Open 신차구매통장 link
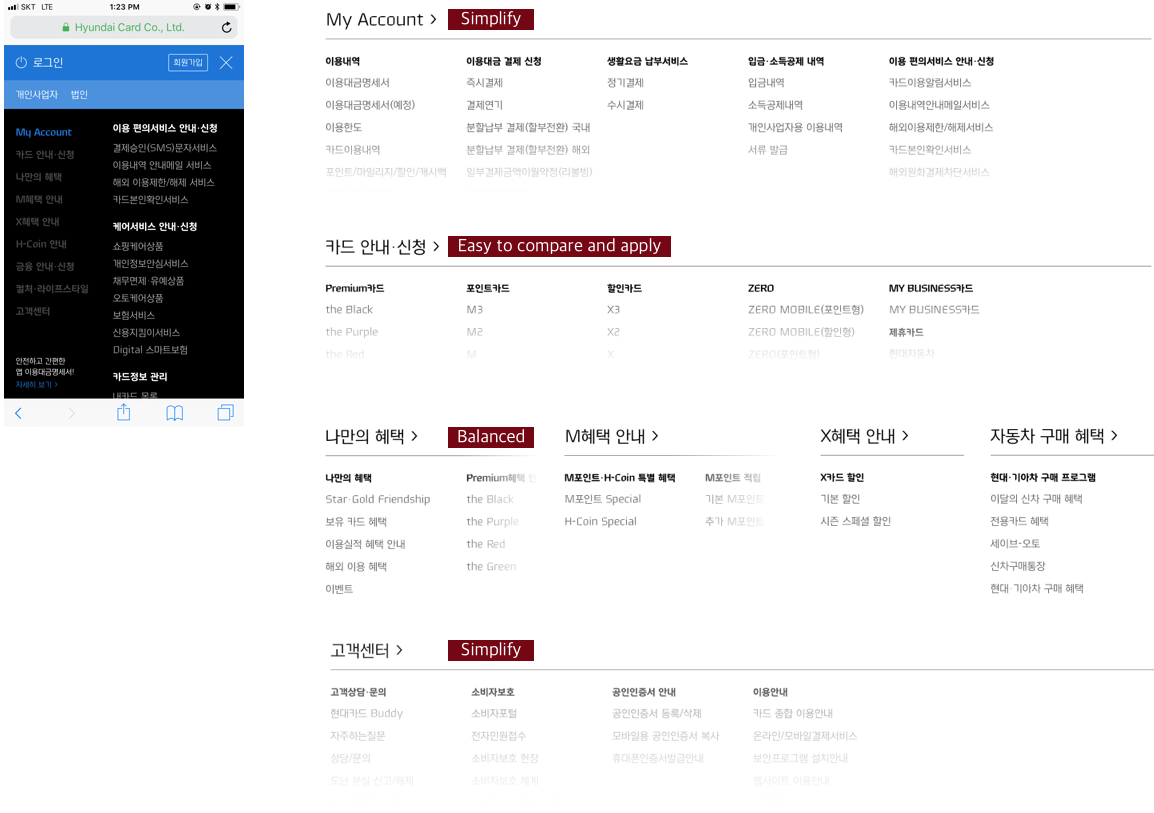1154x813 pixels. 1018,566
